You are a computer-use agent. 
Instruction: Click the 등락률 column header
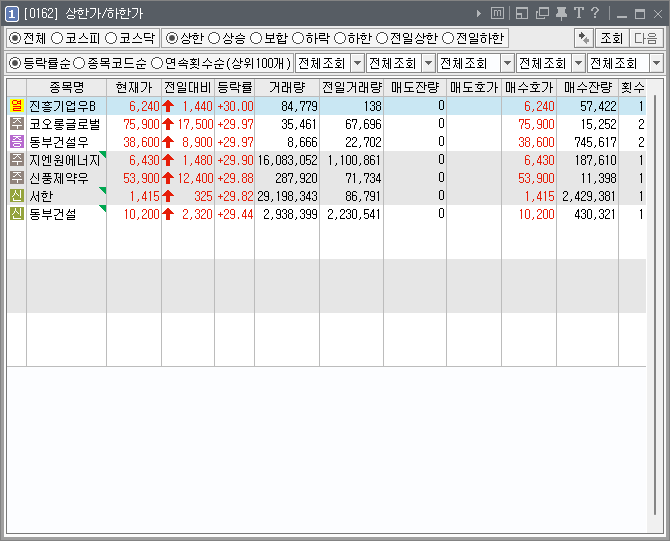coord(235,88)
